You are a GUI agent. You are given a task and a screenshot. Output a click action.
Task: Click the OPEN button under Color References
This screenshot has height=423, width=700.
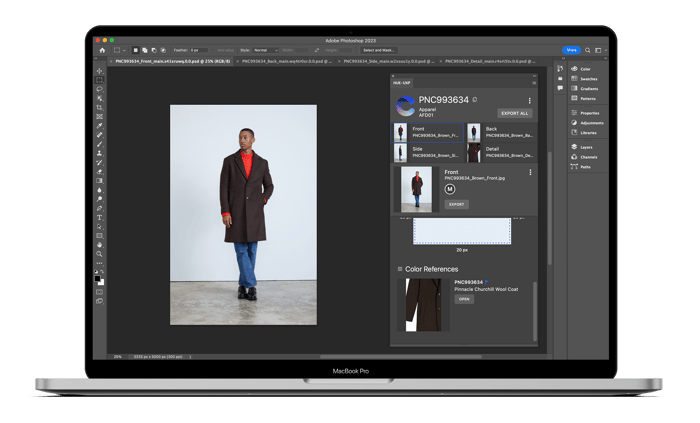coord(464,299)
